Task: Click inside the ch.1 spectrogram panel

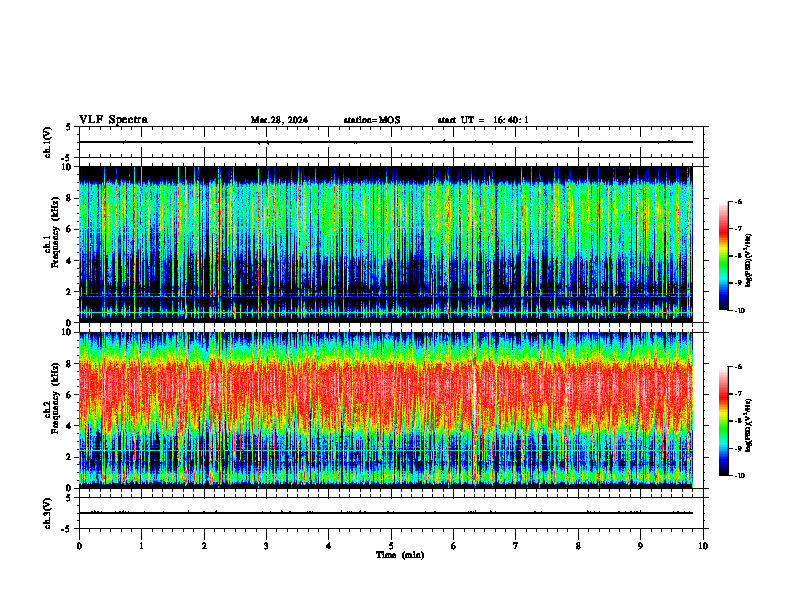Action: [x=385, y=244]
